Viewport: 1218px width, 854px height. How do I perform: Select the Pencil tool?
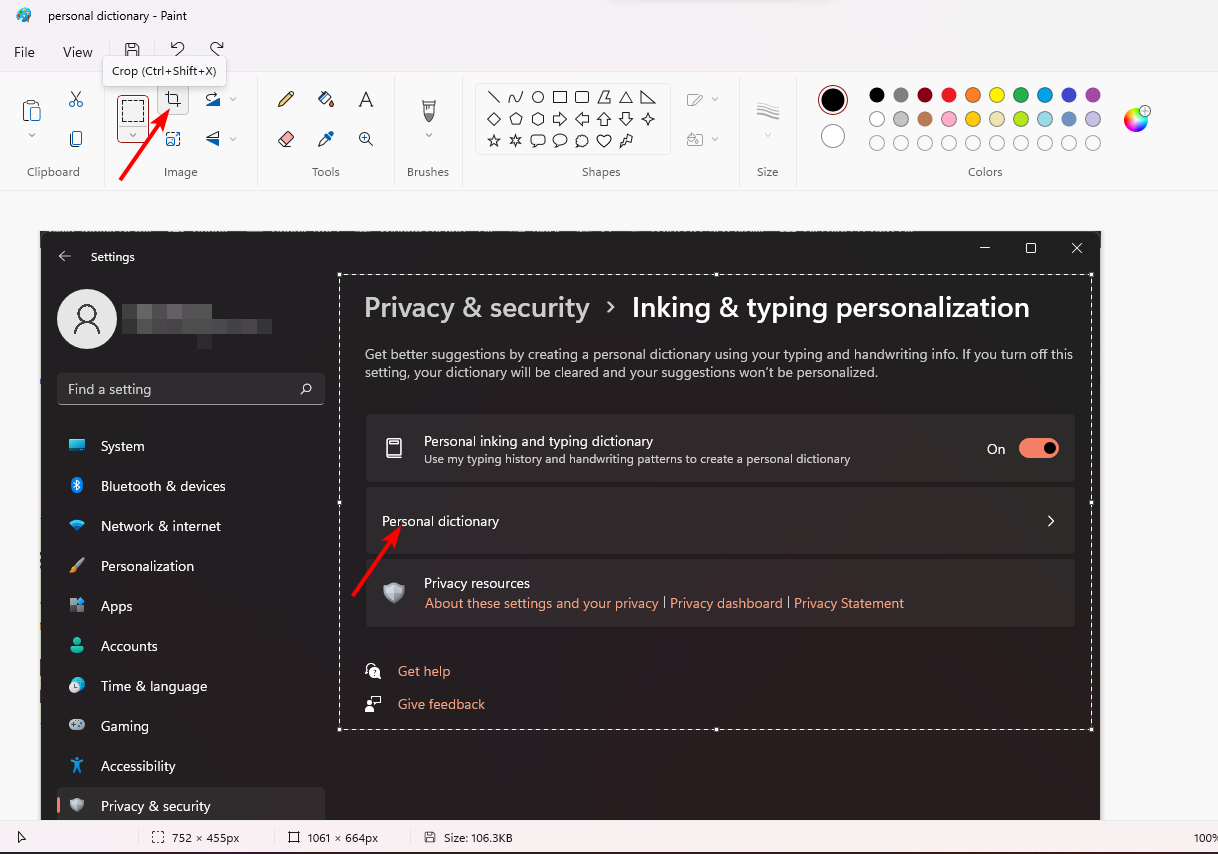(286, 99)
